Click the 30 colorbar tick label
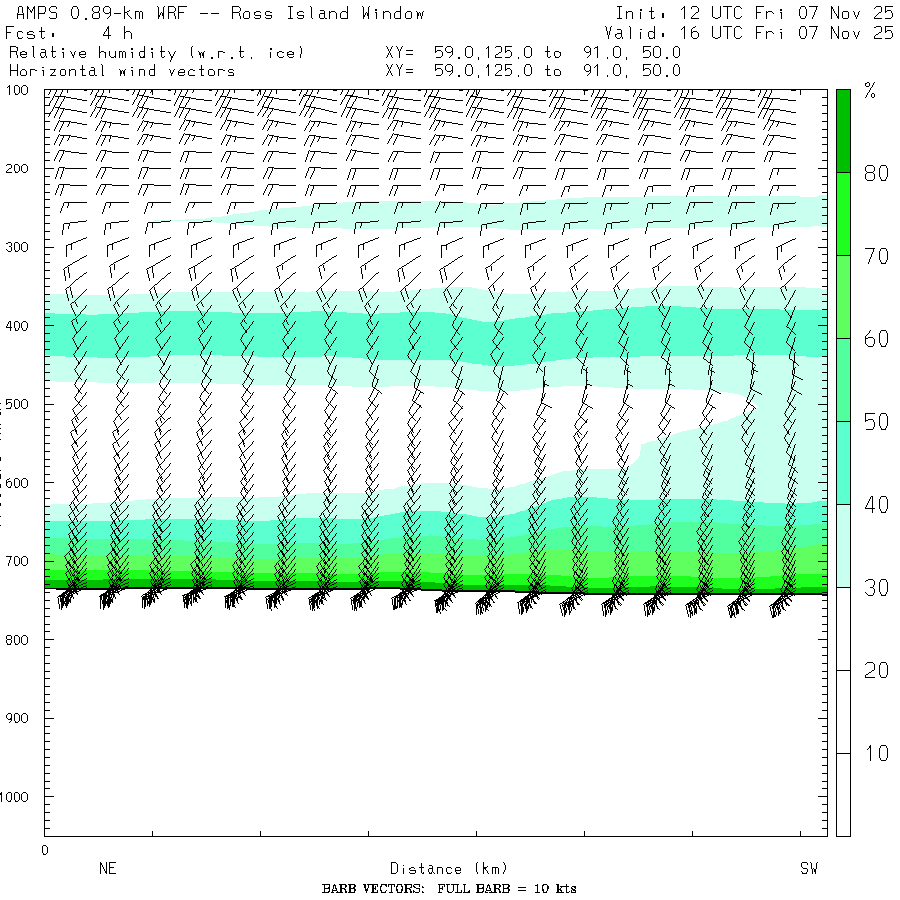The image size is (900, 900). 876,588
